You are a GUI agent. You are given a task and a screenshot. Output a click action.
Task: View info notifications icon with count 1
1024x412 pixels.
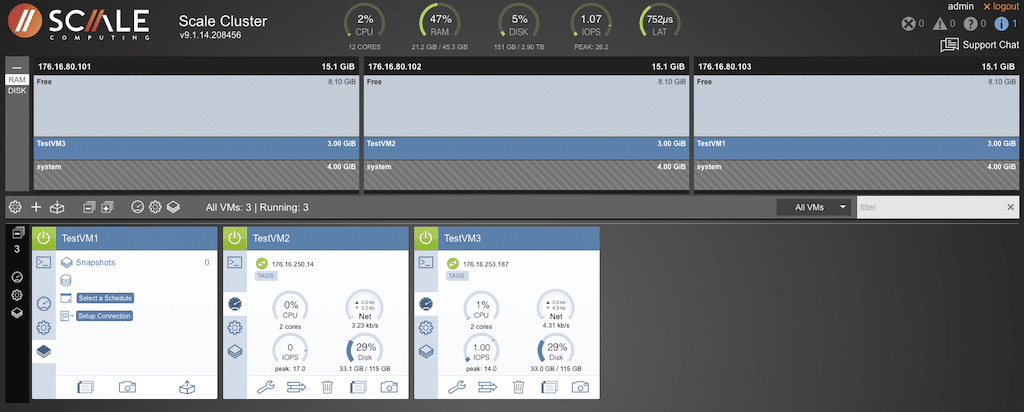coord(1000,24)
